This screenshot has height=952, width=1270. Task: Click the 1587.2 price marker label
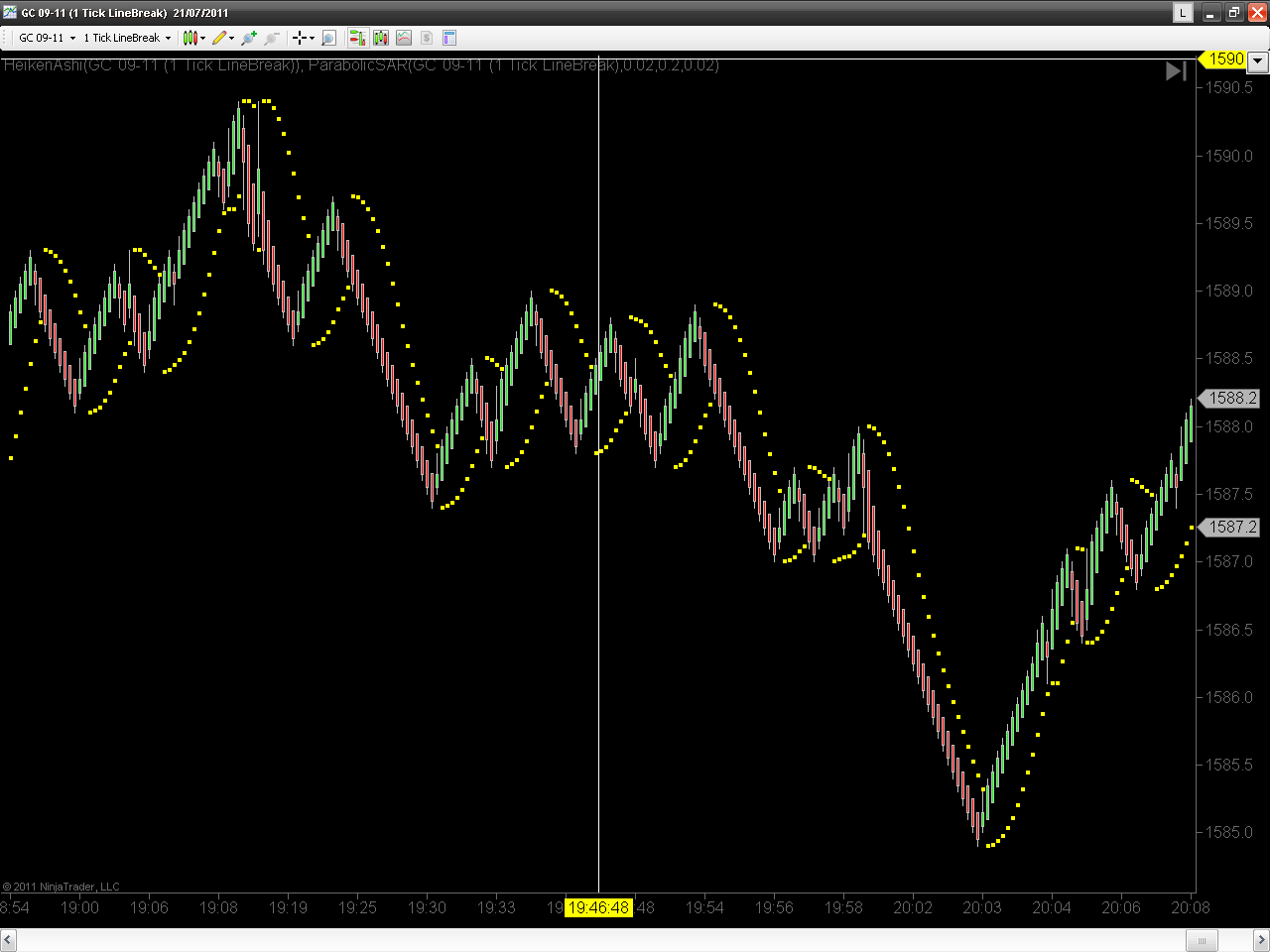click(1230, 527)
